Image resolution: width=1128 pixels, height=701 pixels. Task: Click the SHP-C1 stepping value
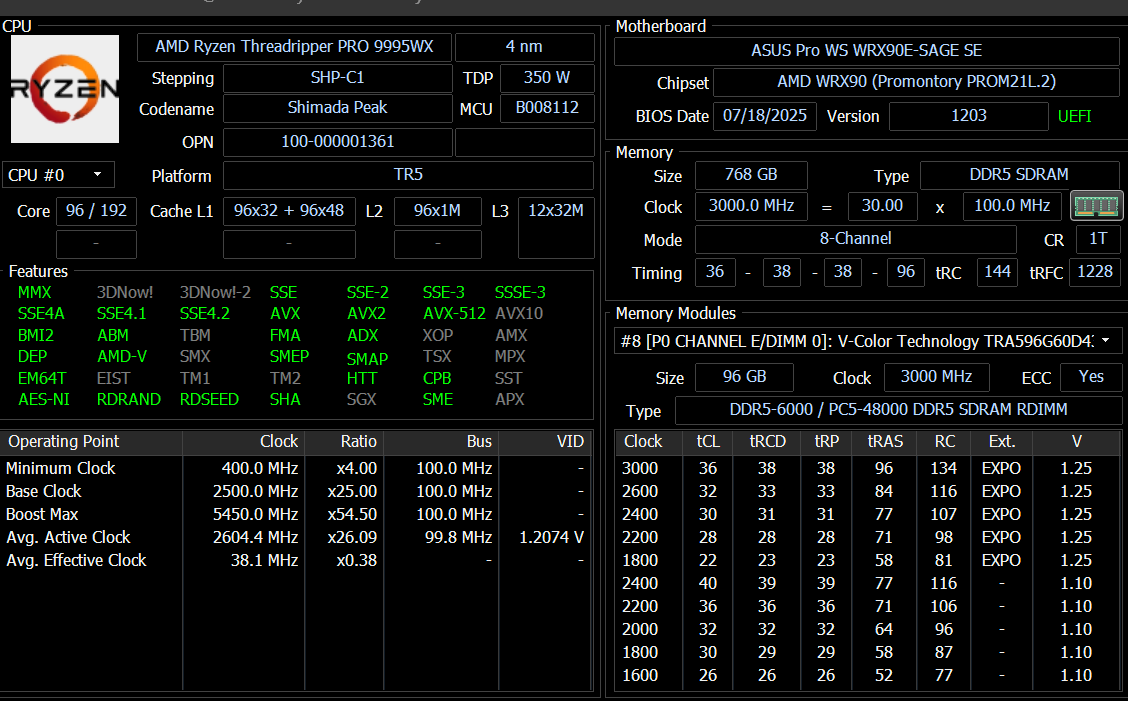(x=337, y=78)
